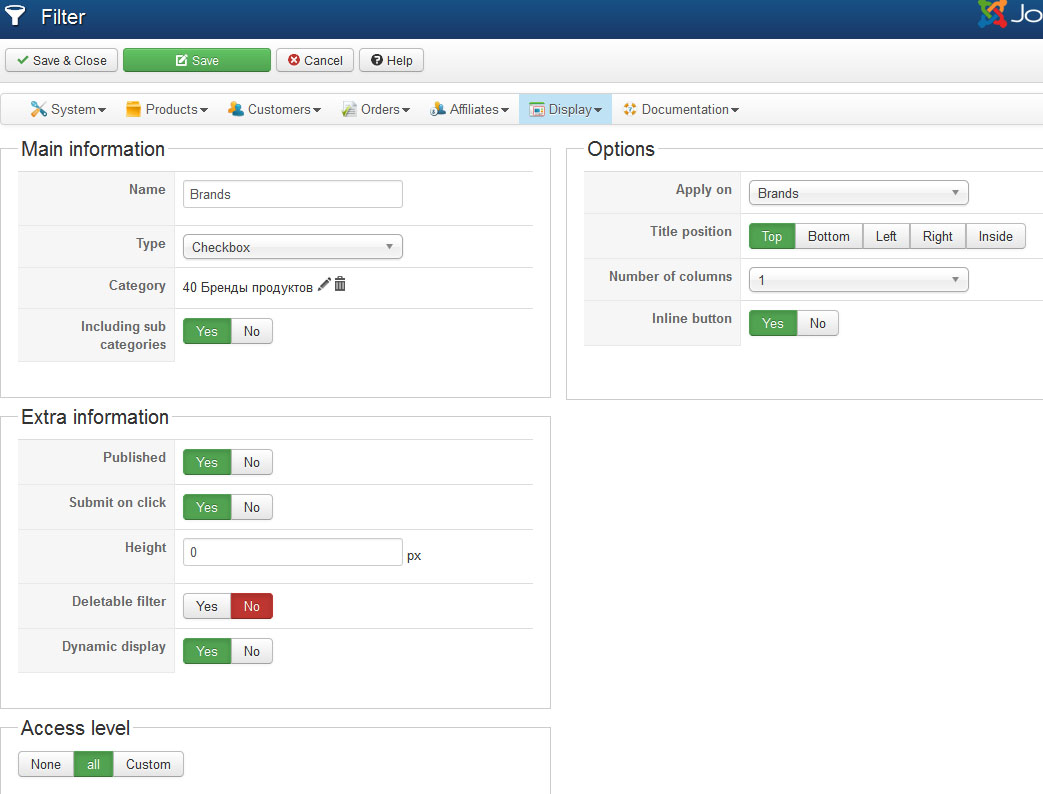Click the System tools icon
The image size is (1043, 794).
38,109
